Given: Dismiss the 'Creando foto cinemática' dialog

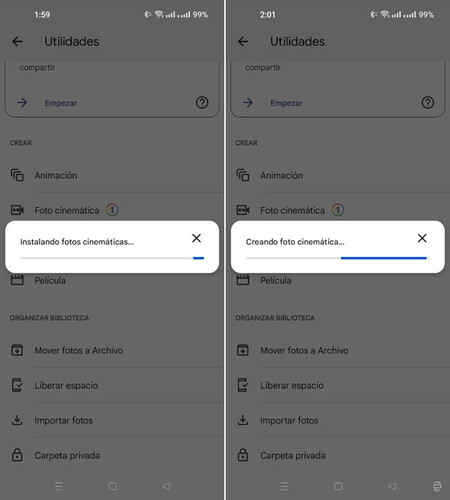Looking at the screenshot, I should coord(422,238).
